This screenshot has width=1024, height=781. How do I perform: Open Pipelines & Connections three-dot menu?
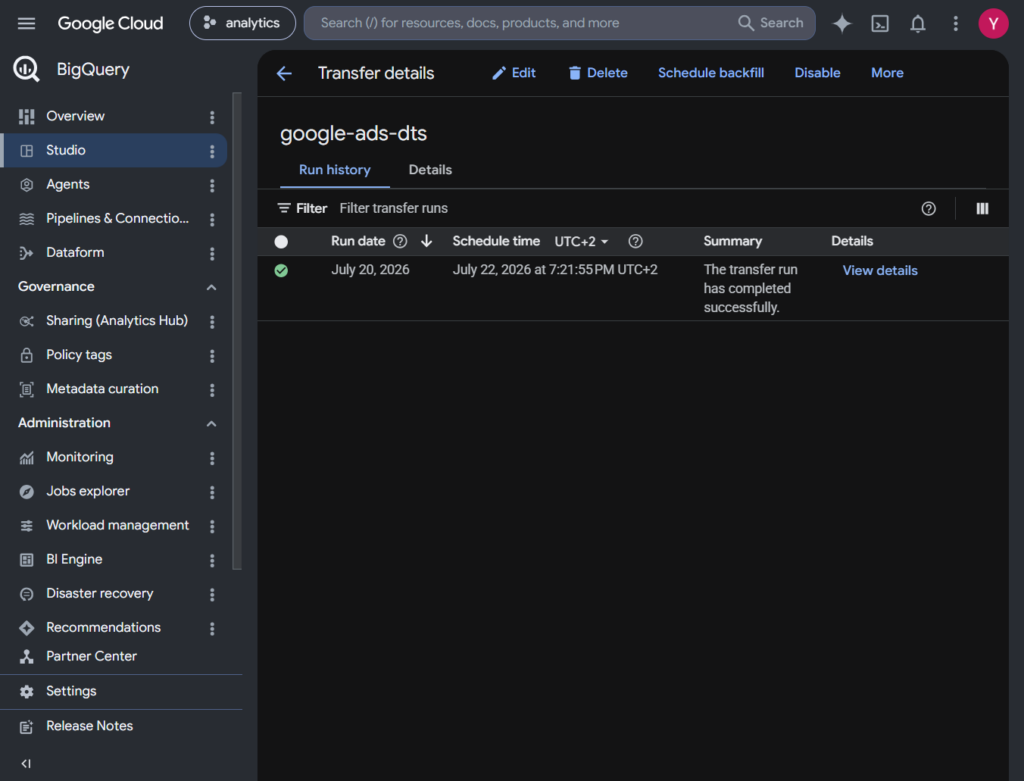coord(212,219)
